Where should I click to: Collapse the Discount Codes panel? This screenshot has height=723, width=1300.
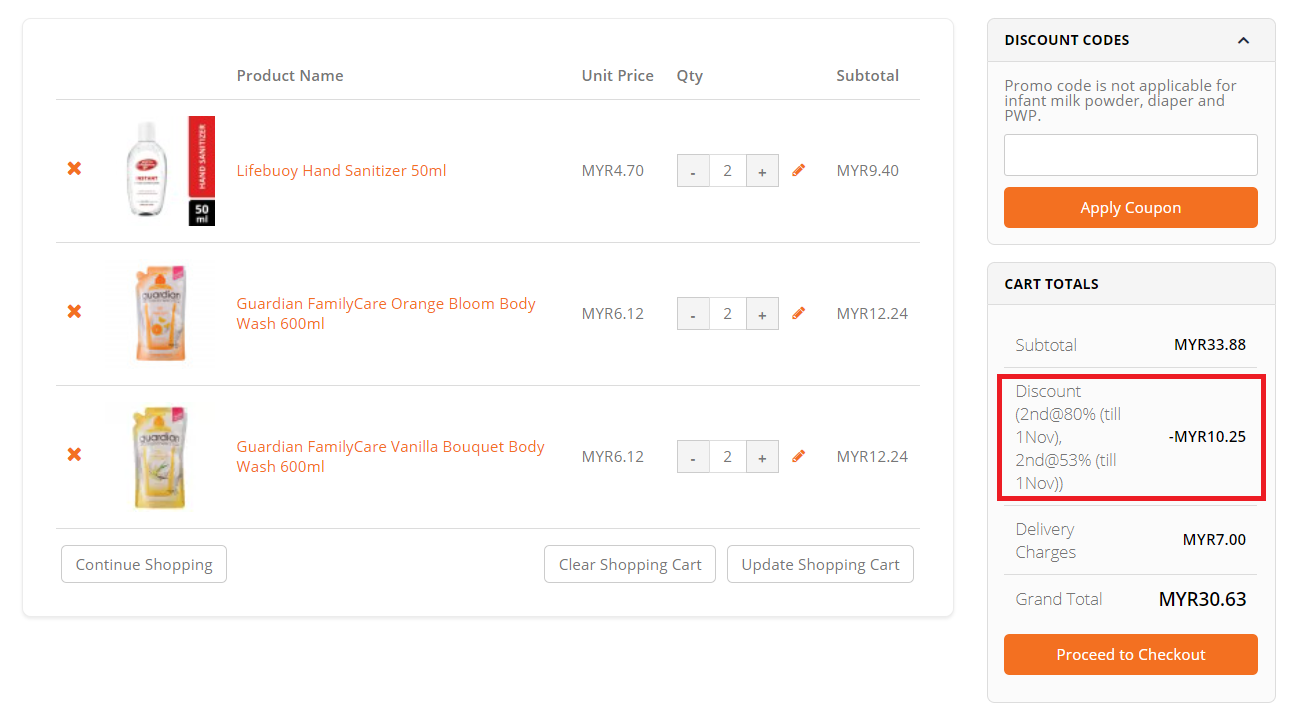pyautogui.click(x=1243, y=41)
